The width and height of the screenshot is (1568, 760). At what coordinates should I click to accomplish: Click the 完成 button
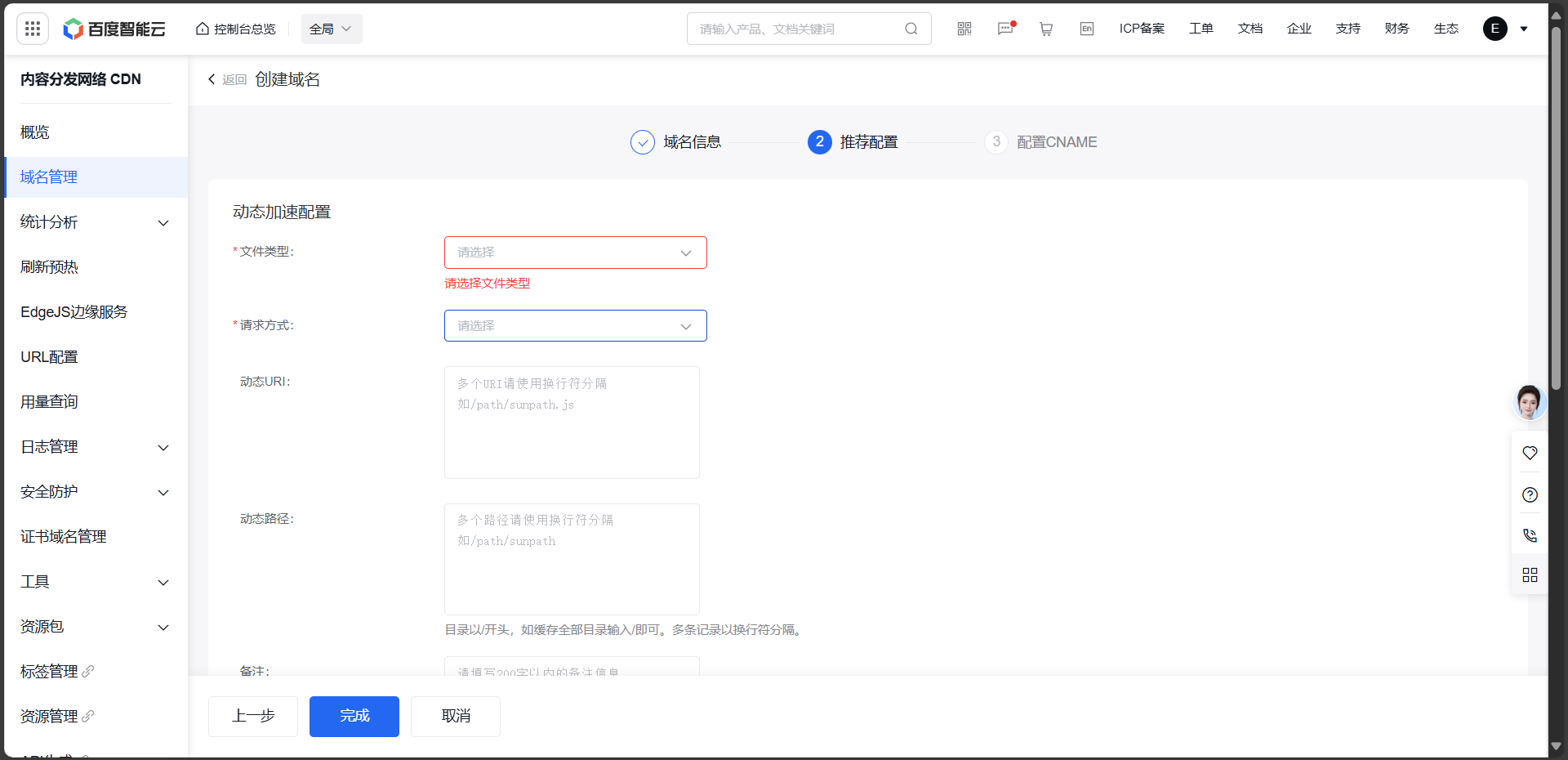[354, 717]
